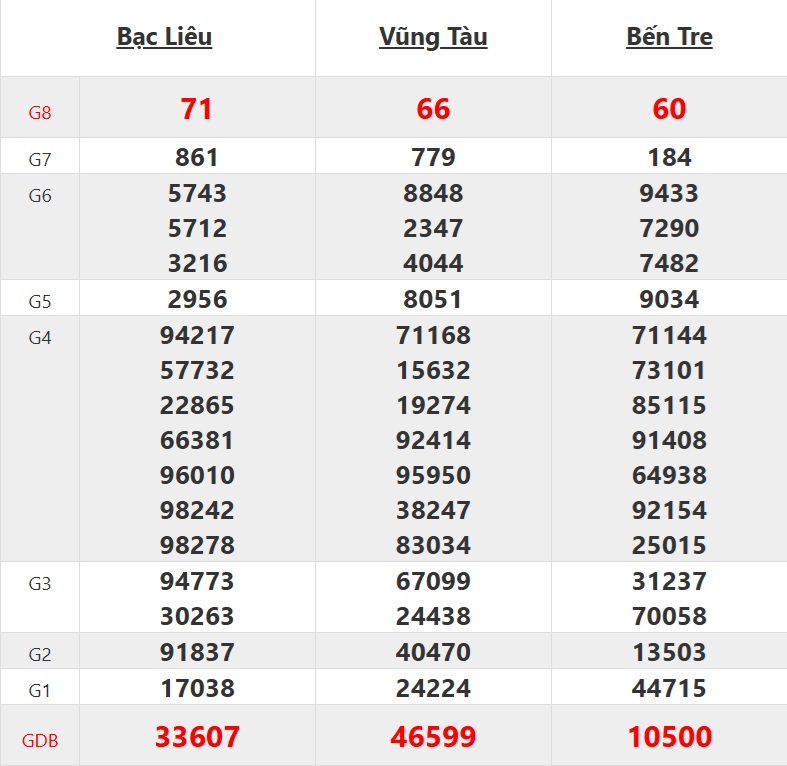Click the red G8 number 71
Image resolution: width=787 pixels, height=766 pixels.
(197, 108)
